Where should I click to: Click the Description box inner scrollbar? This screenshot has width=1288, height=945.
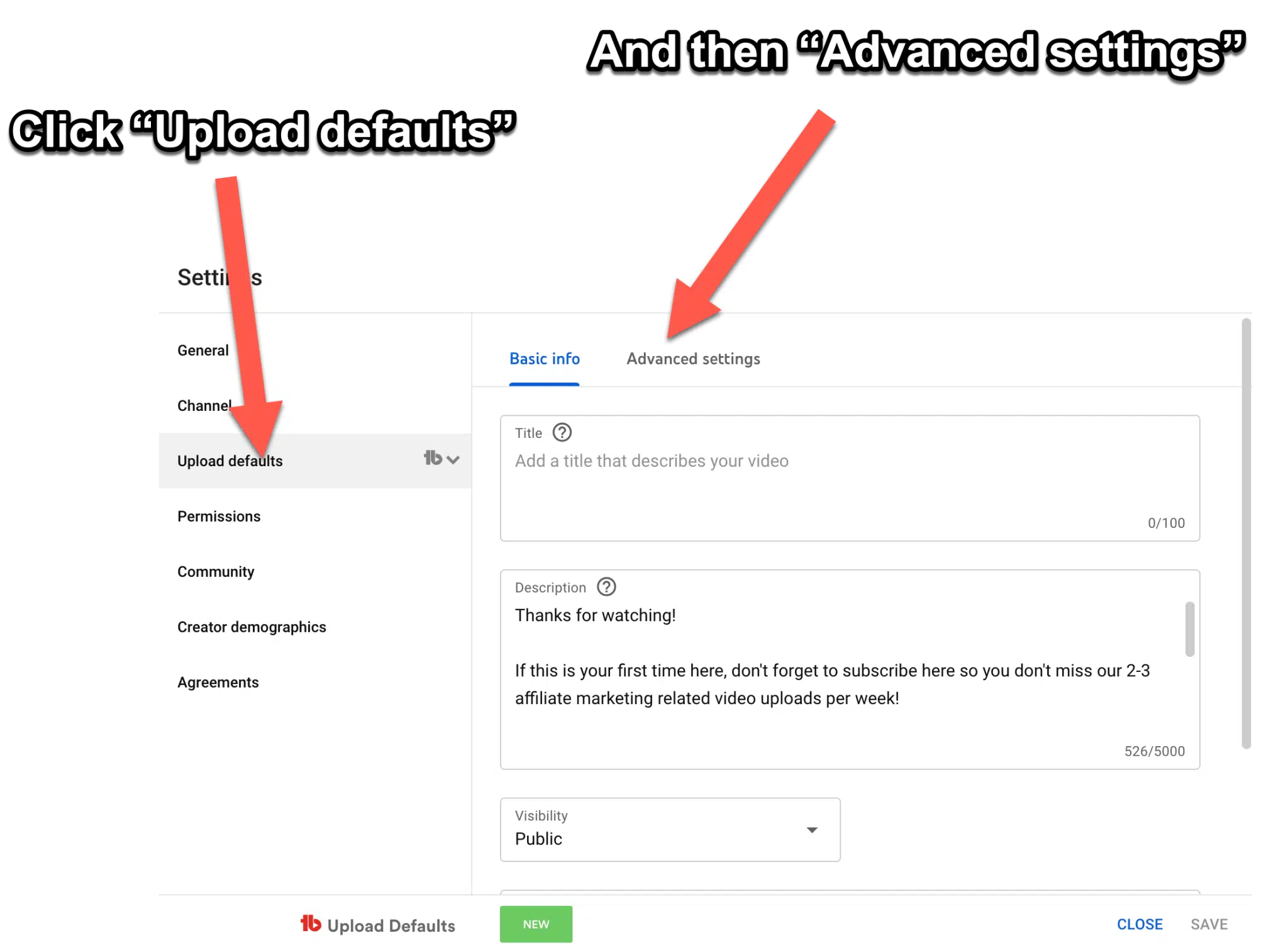[x=1189, y=629]
